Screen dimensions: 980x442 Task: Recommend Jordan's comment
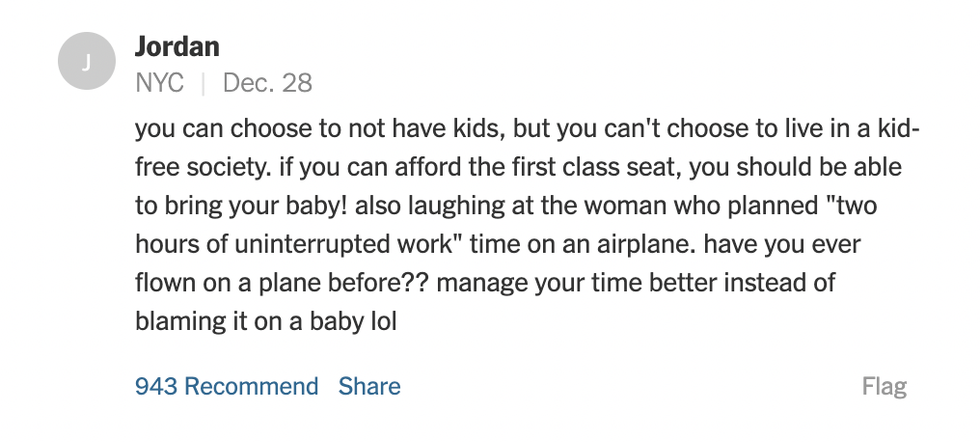(226, 386)
